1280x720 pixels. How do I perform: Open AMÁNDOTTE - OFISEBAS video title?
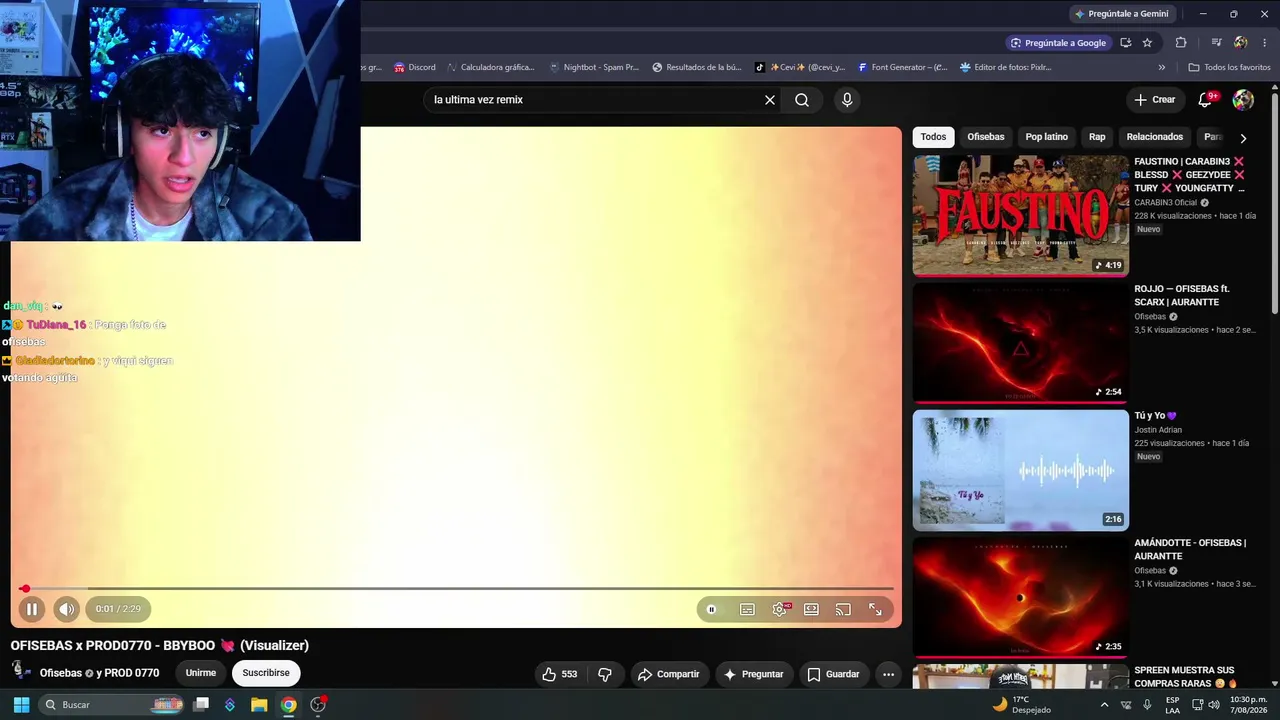coord(1190,549)
